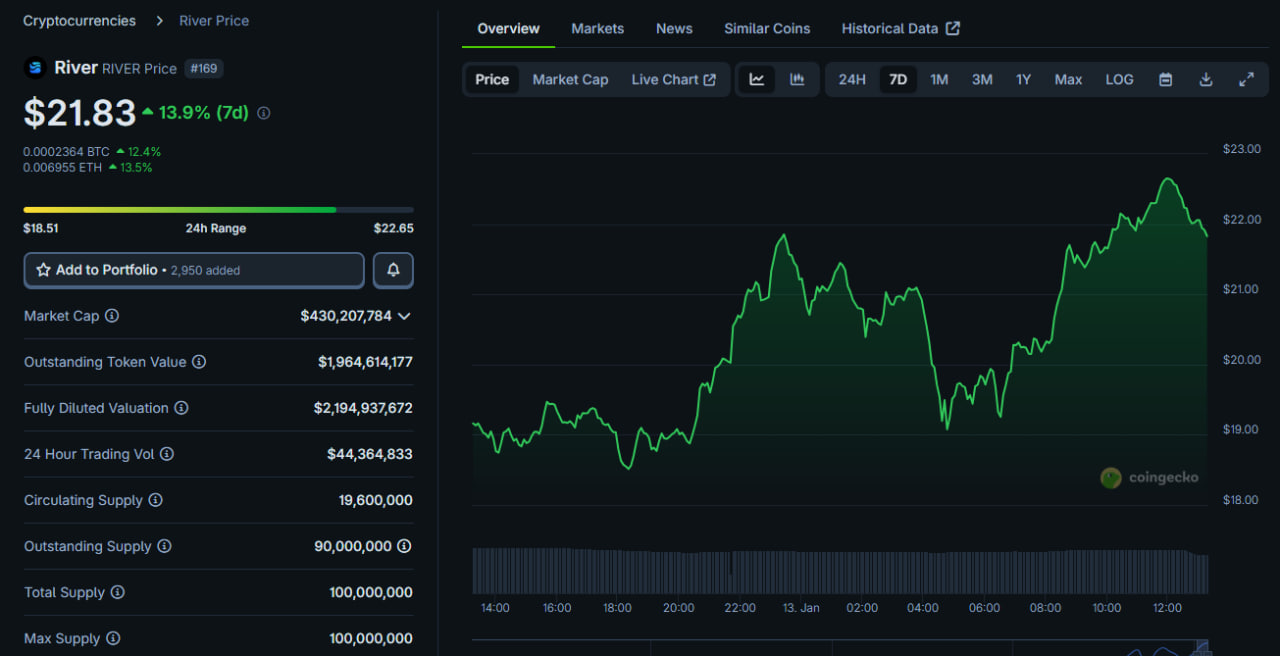Open the calendar date range picker
This screenshot has height=656, width=1280.
(1165, 80)
